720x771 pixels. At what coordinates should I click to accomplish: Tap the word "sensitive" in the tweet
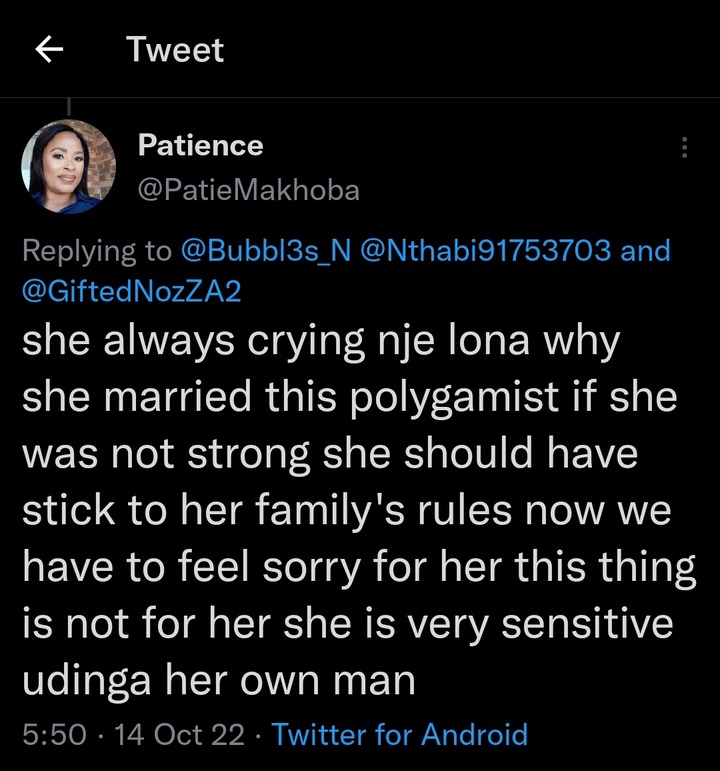588,625
